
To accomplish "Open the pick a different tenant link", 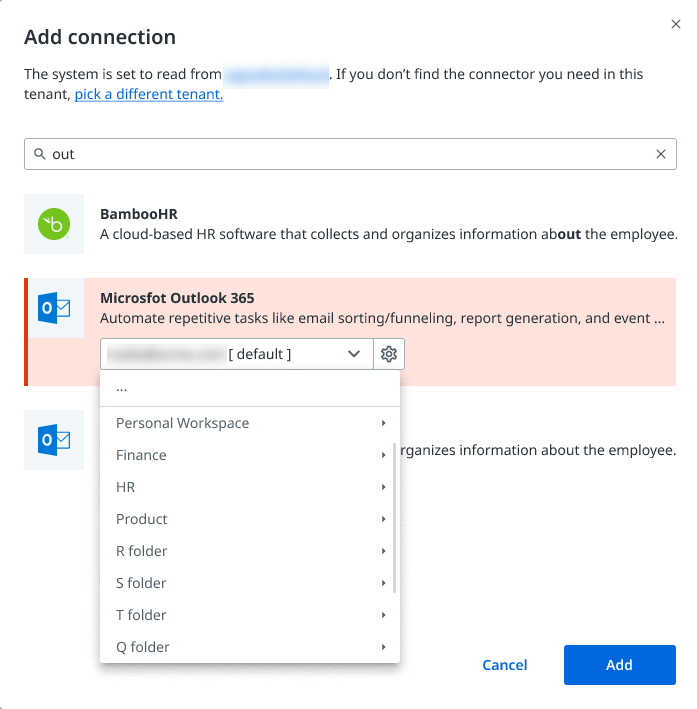I will 149,95.
